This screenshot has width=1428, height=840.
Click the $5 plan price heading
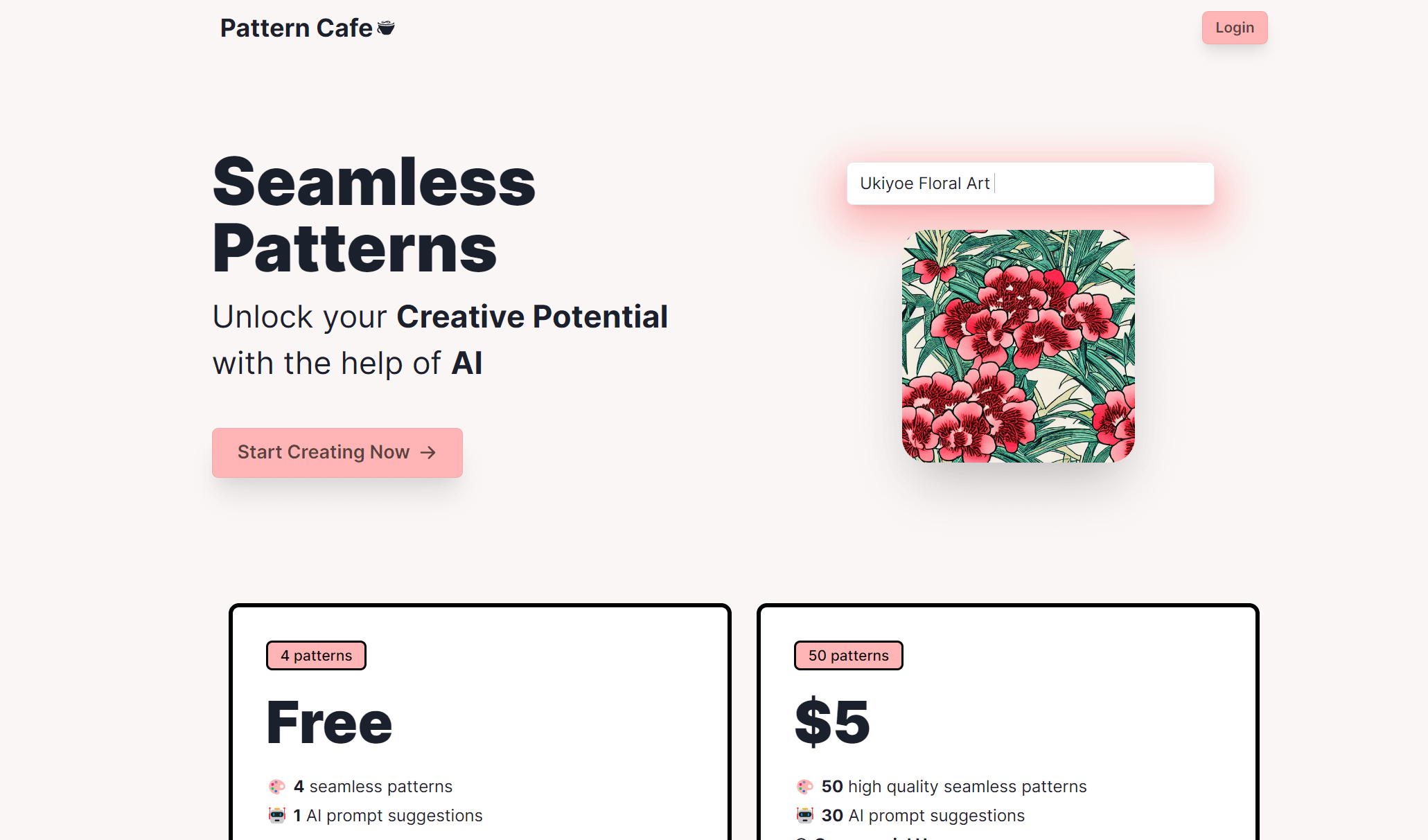click(832, 722)
